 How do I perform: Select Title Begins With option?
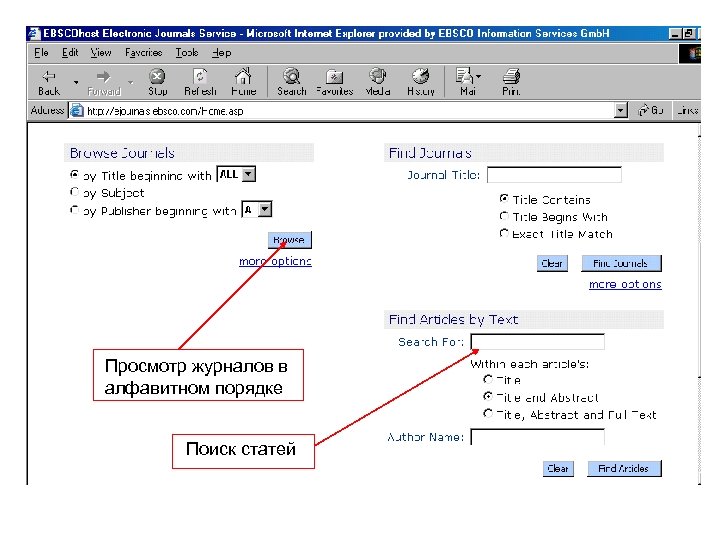[x=504, y=216]
